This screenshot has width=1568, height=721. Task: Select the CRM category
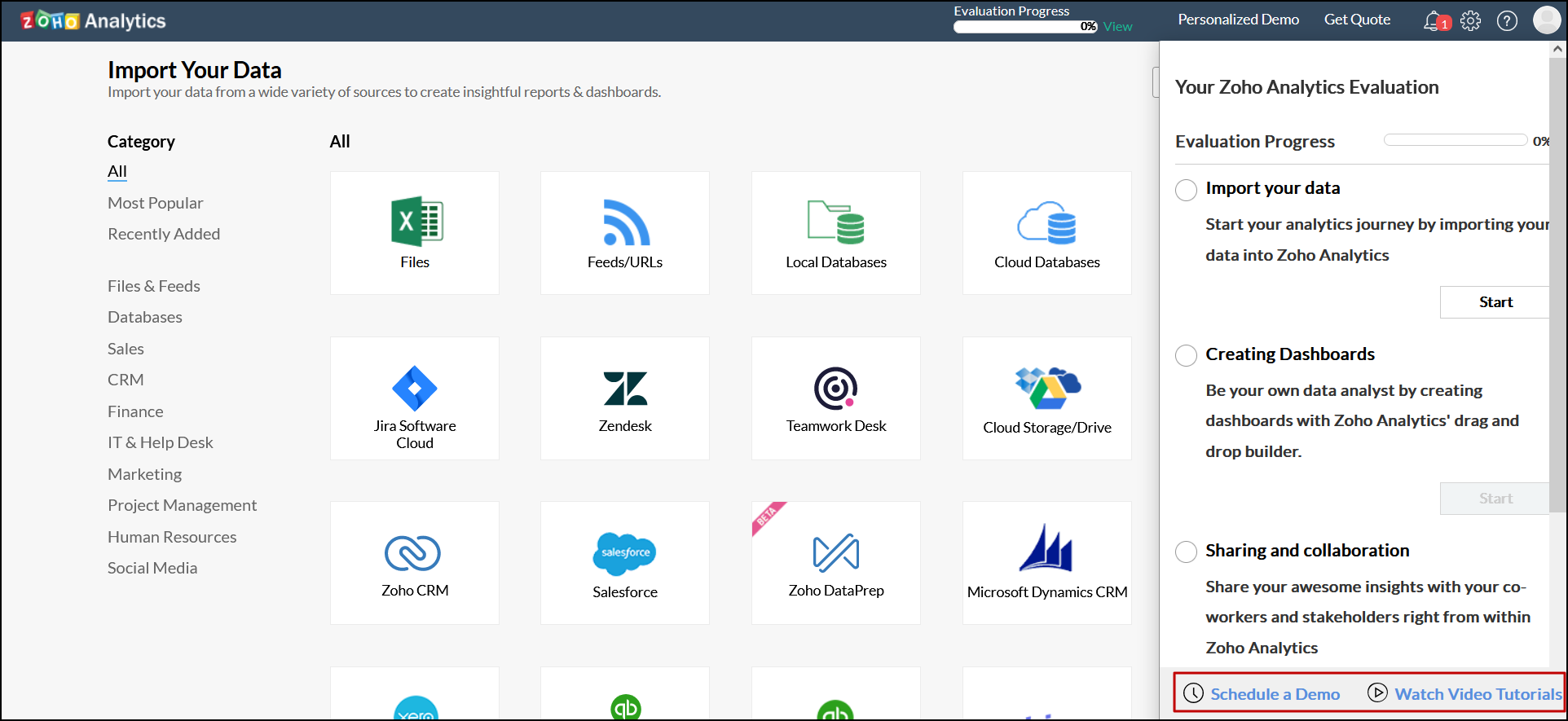[126, 380]
